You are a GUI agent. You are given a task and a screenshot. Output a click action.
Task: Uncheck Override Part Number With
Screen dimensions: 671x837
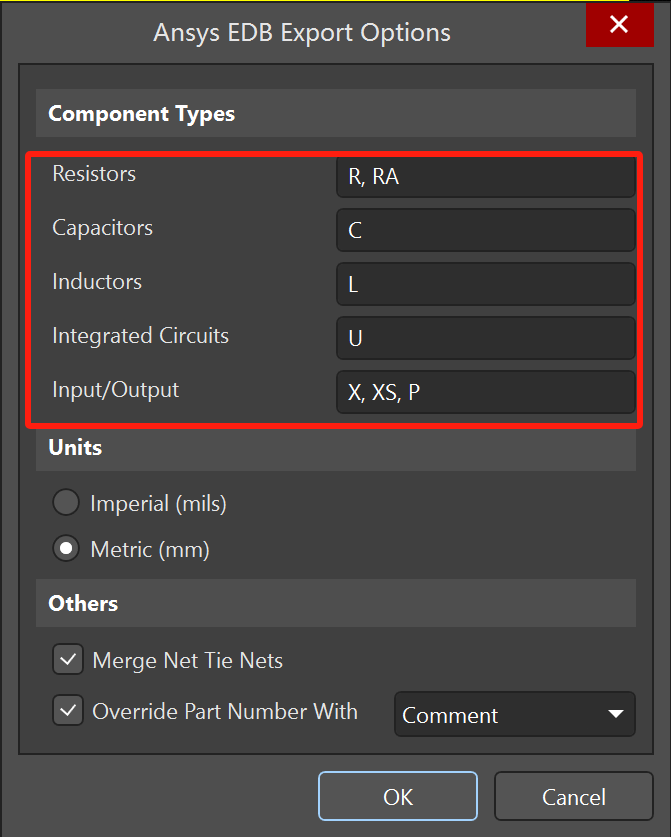tap(68, 712)
